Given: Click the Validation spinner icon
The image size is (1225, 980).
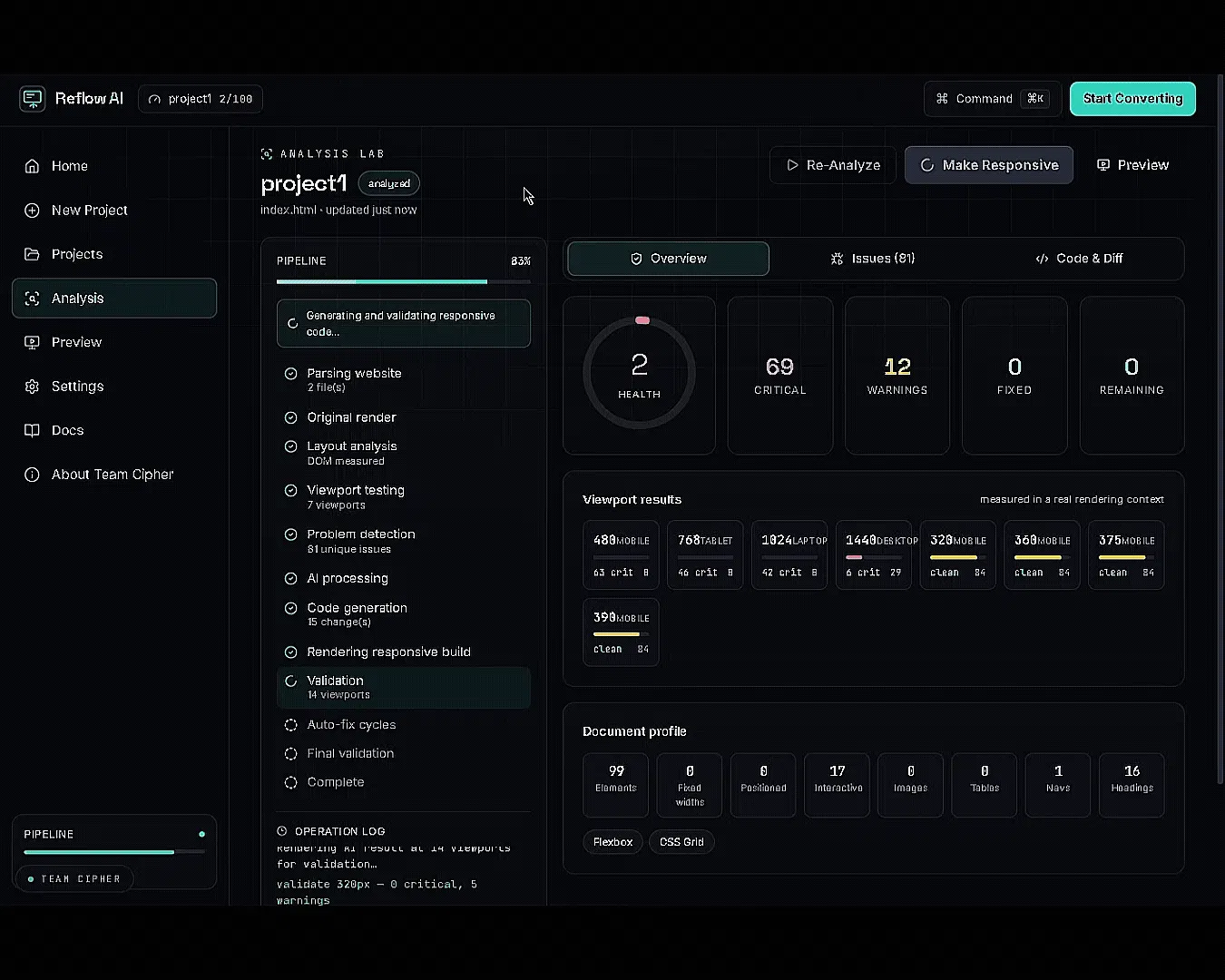Looking at the screenshot, I should pyautogui.click(x=290, y=681).
